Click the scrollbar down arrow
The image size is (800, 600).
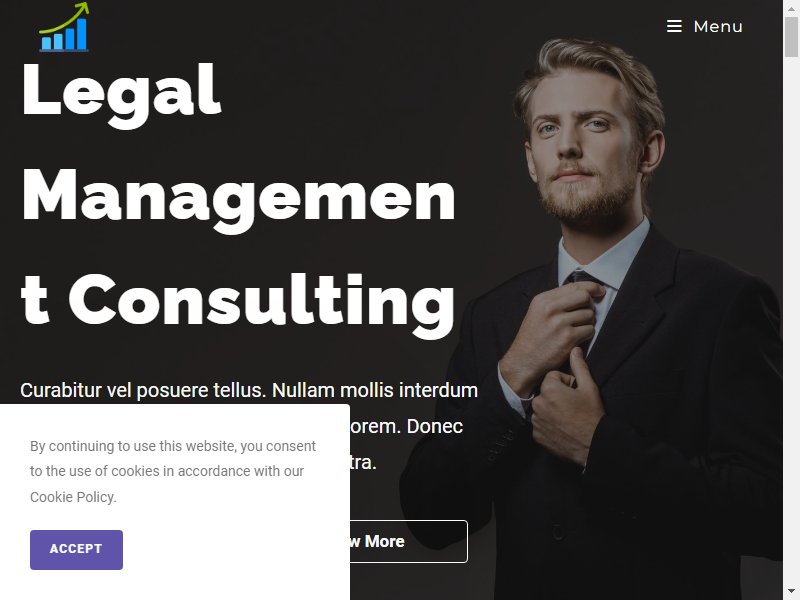(791, 592)
